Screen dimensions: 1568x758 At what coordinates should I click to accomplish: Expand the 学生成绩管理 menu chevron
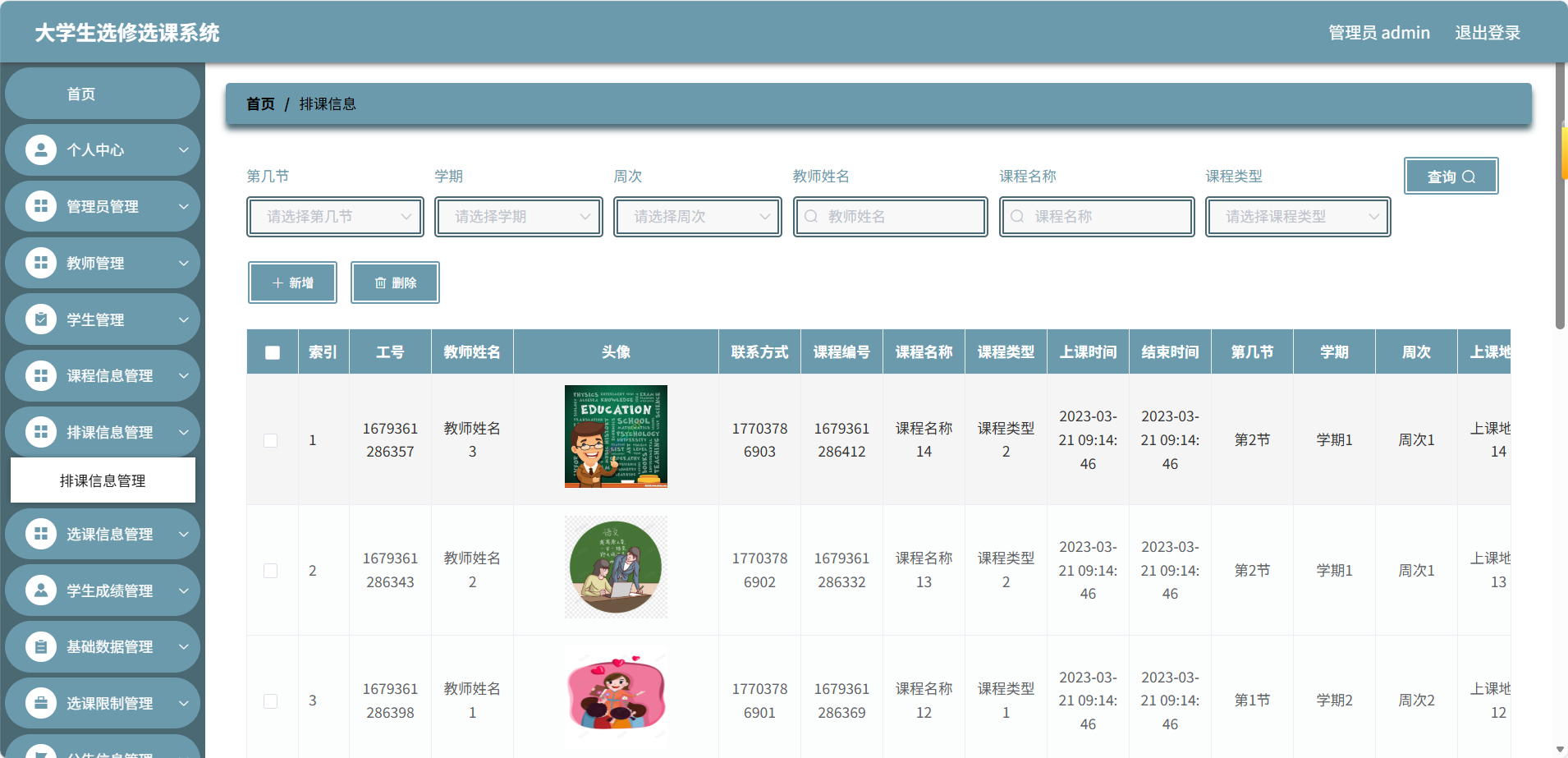[x=184, y=590]
